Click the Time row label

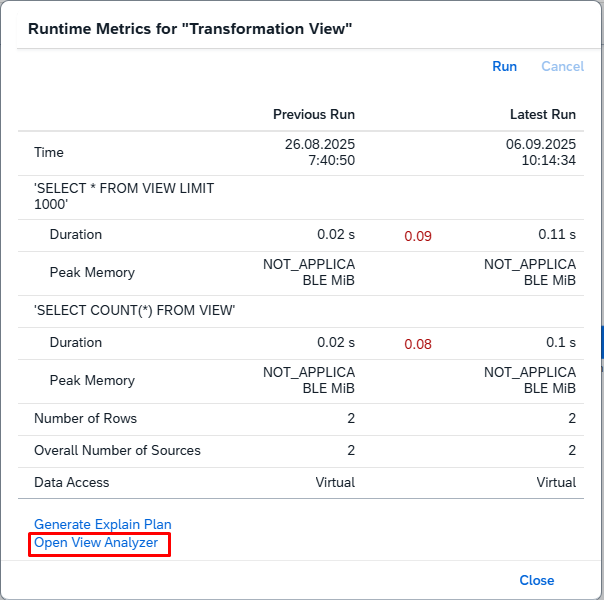49,152
